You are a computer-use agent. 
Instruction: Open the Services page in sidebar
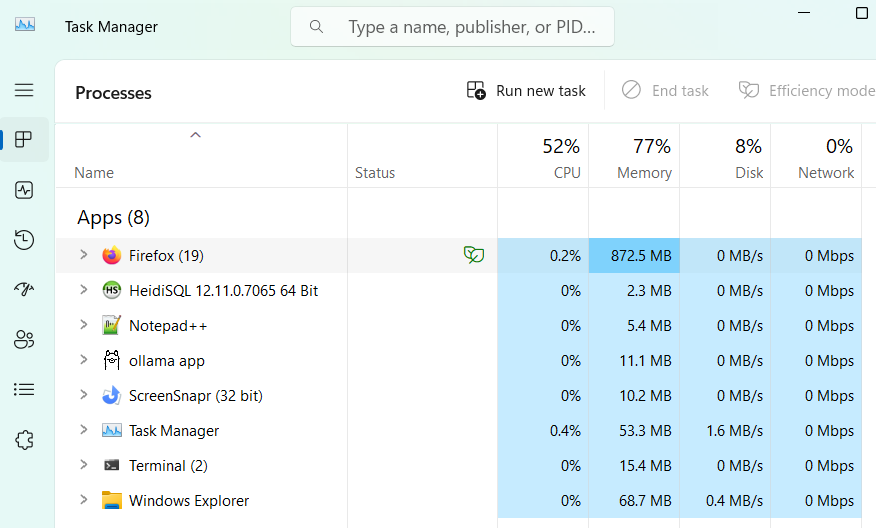(x=24, y=440)
